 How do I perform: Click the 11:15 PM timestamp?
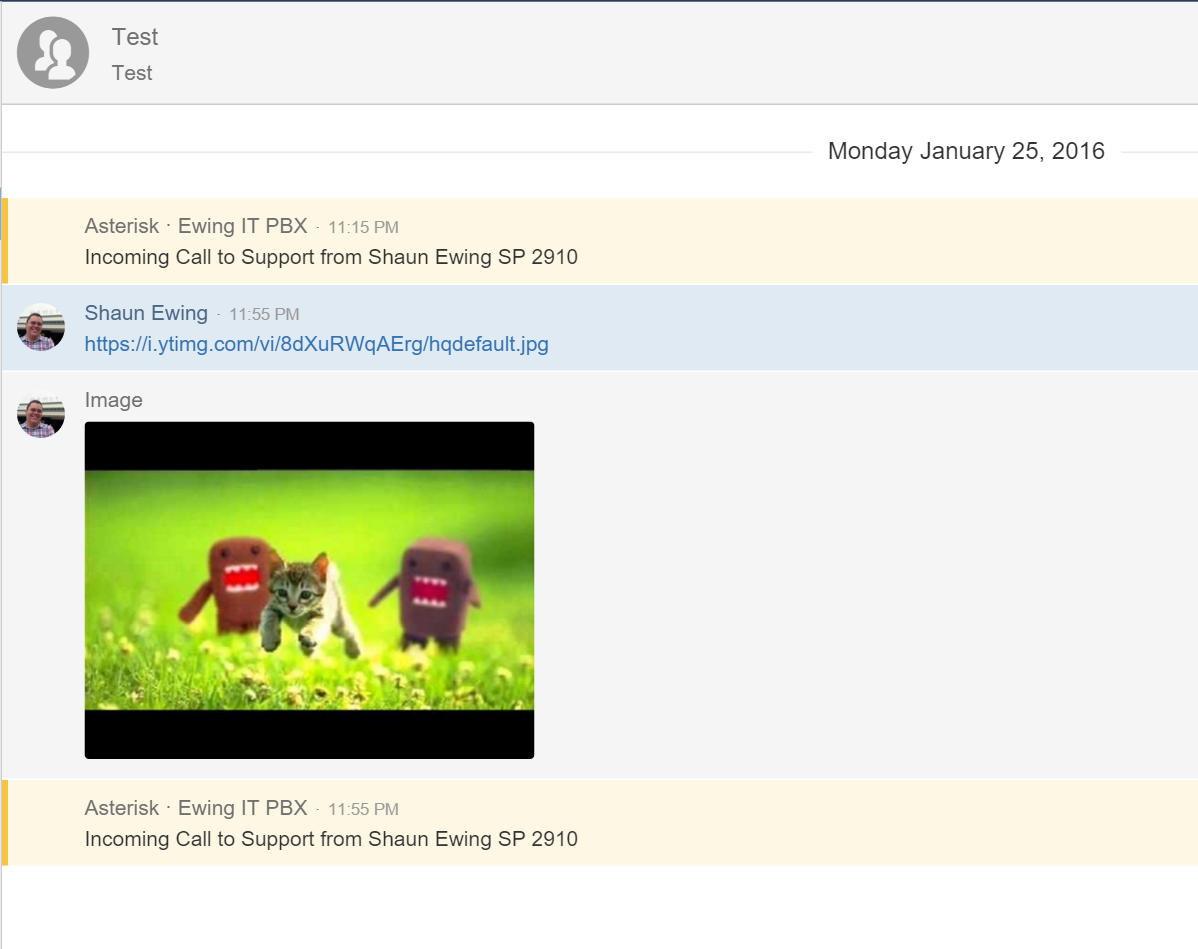tap(363, 228)
